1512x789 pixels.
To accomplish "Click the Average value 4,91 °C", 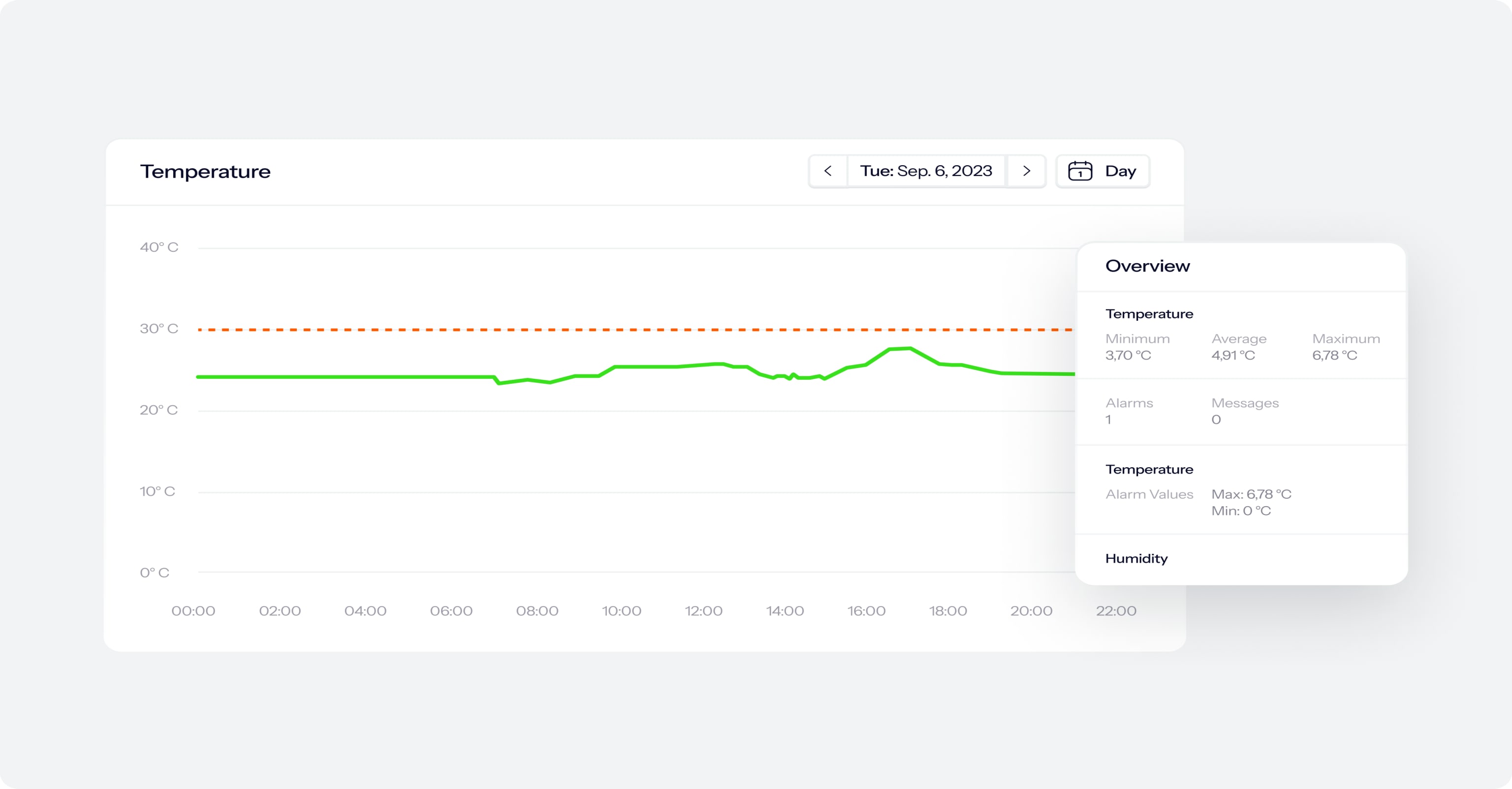I will (x=1232, y=355).
